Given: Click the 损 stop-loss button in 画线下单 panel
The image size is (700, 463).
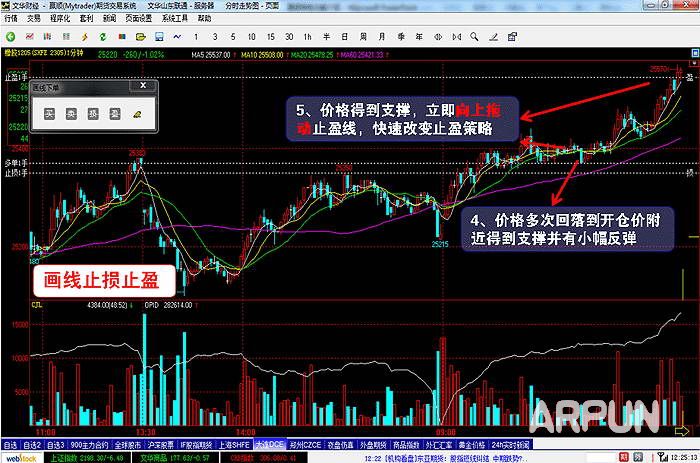Looking at the screenshot, I should (93, 114).
